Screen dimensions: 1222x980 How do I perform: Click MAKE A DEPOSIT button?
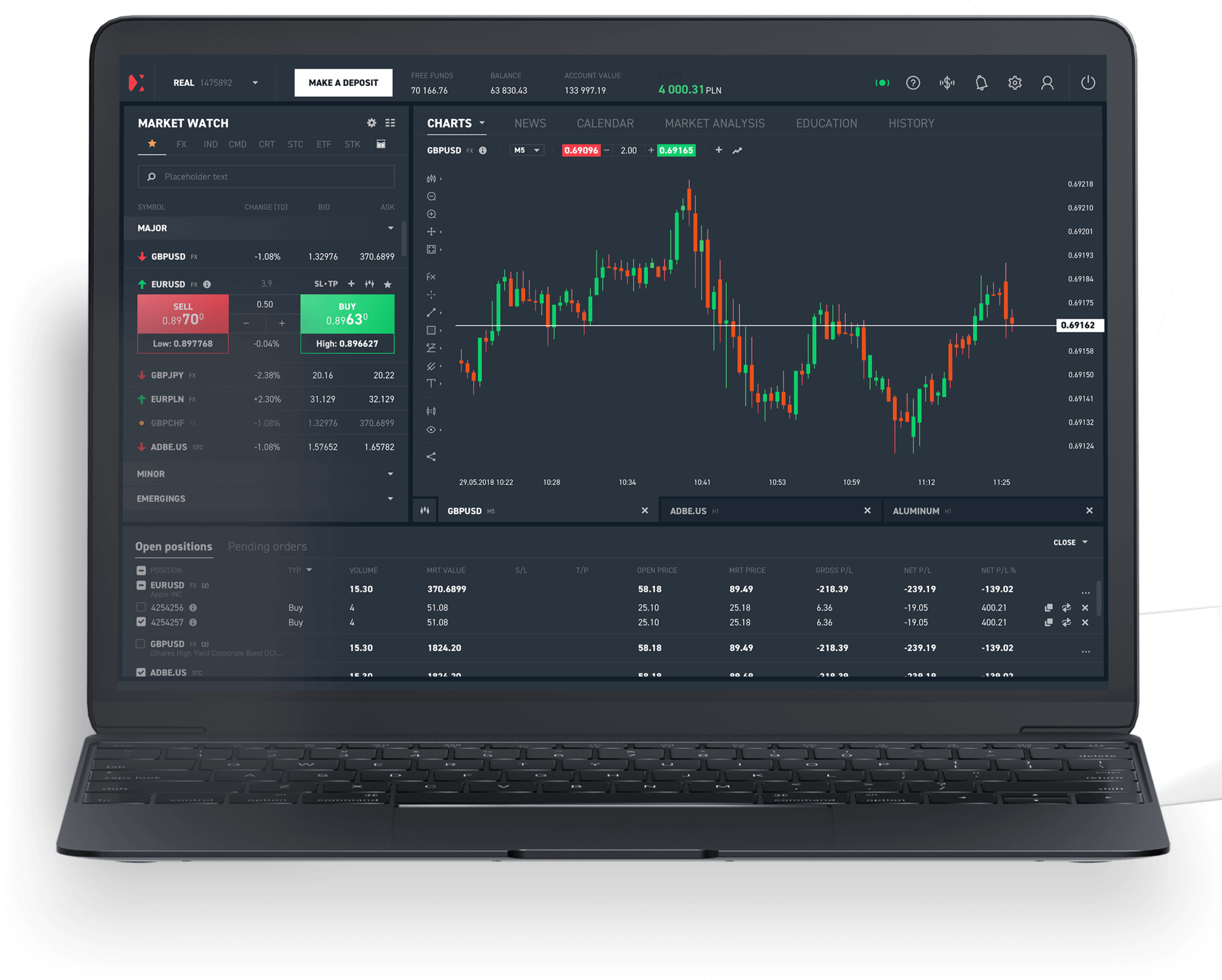tap(344, 83)
